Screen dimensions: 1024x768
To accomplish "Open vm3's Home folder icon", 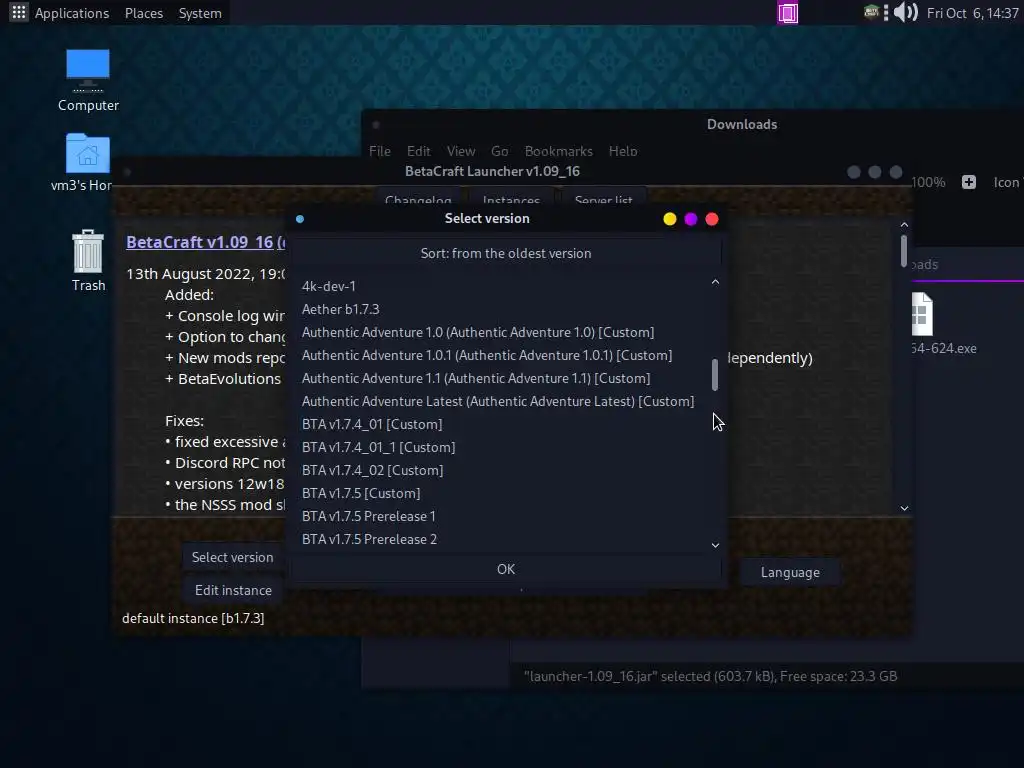I will 88,154.
